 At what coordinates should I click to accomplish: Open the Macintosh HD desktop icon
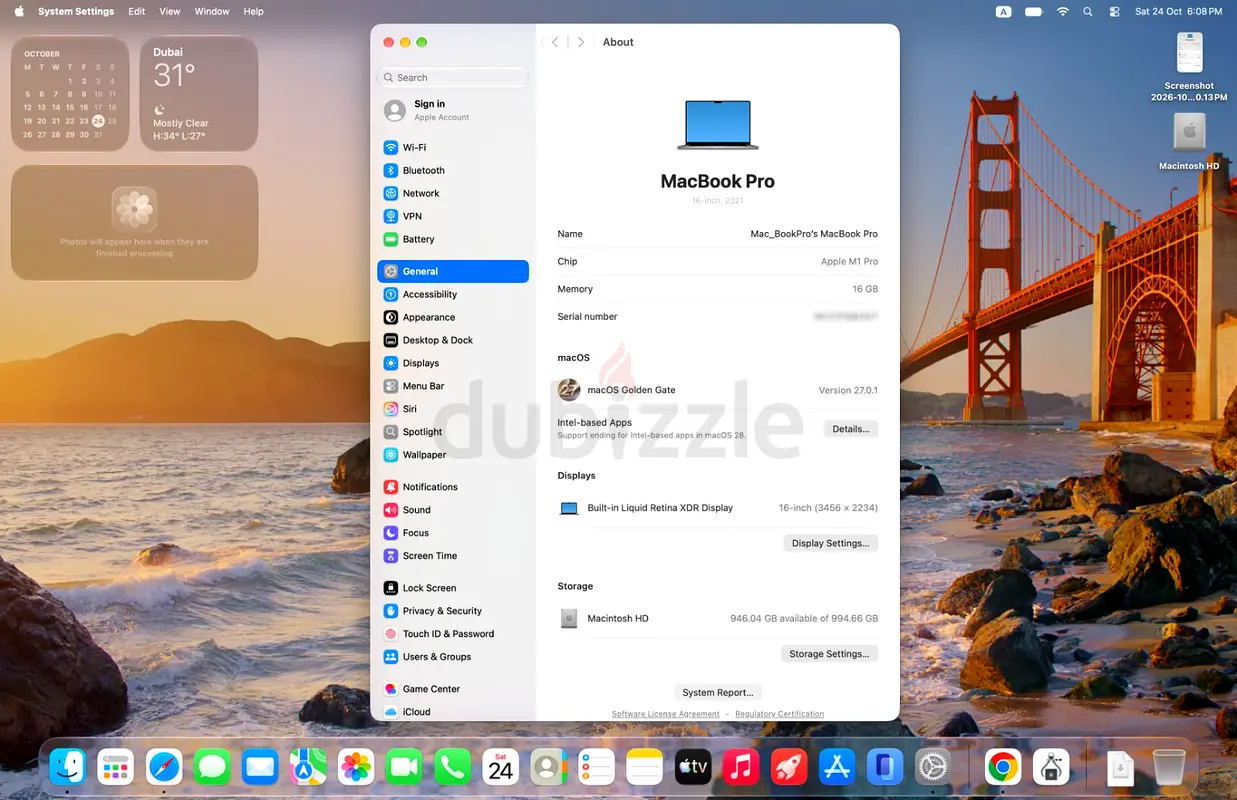[1189, 141]
